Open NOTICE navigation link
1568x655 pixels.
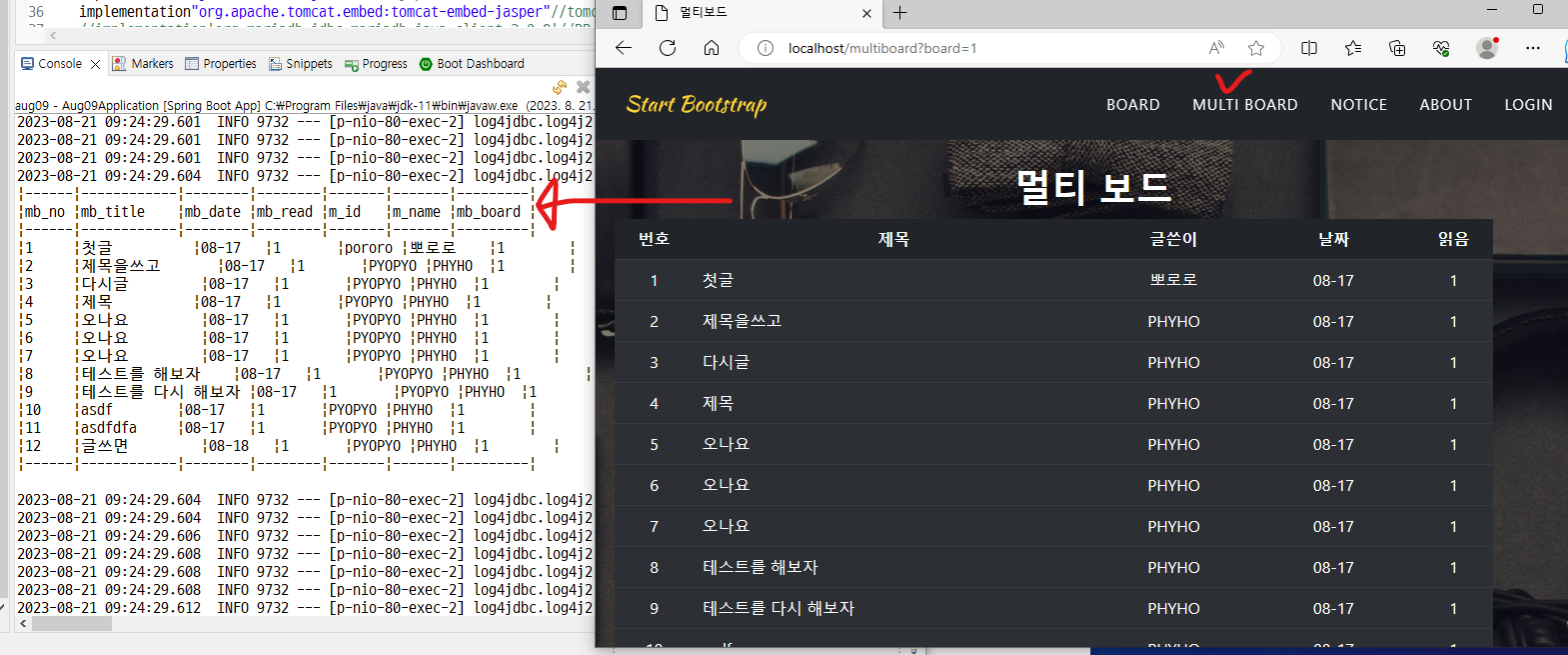pyautogui.click(x=1359, y=105)
